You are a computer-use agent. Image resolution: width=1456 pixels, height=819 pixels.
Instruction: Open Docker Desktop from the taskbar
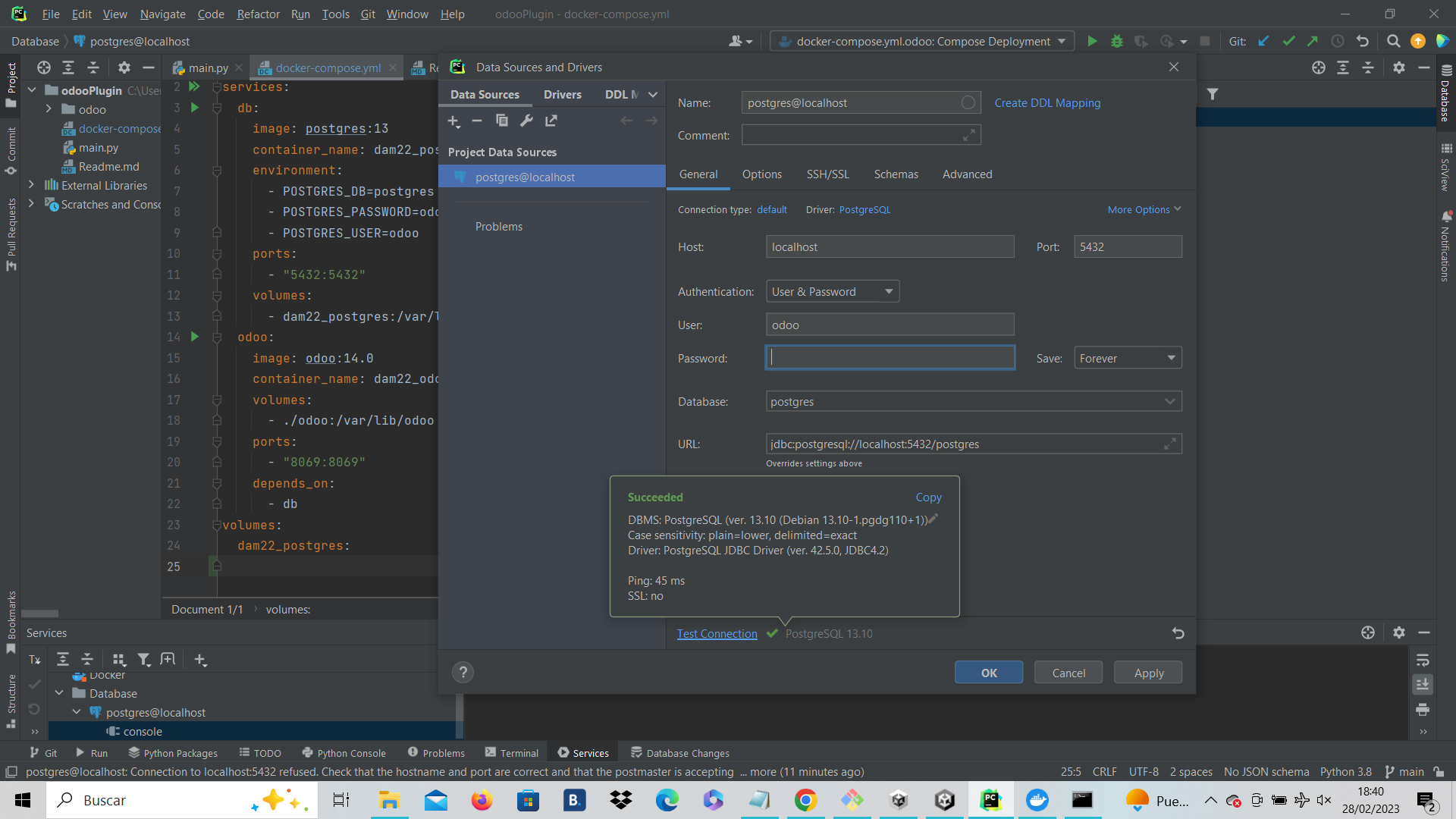pyautogui.click(x=1037, y=800)
